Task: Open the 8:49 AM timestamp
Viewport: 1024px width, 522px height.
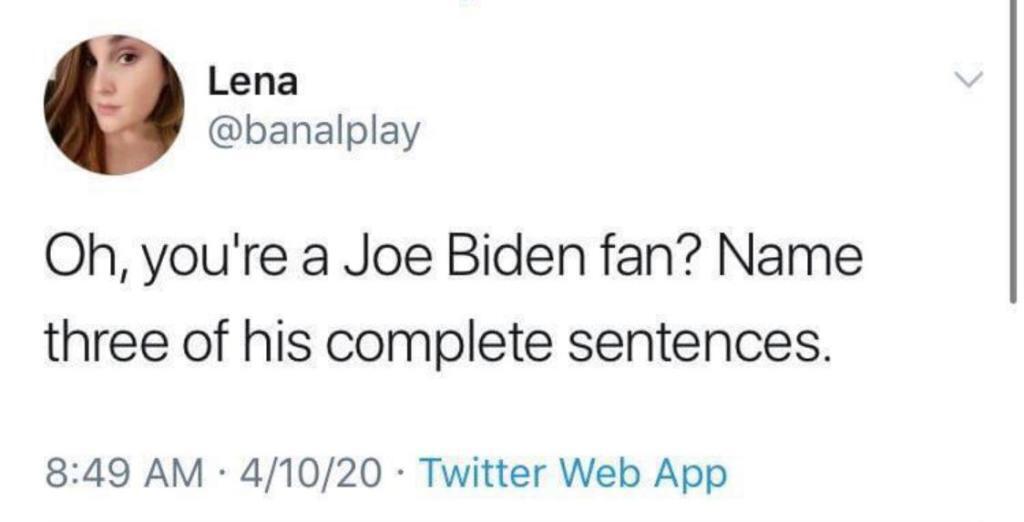Action: click(124, 474)
